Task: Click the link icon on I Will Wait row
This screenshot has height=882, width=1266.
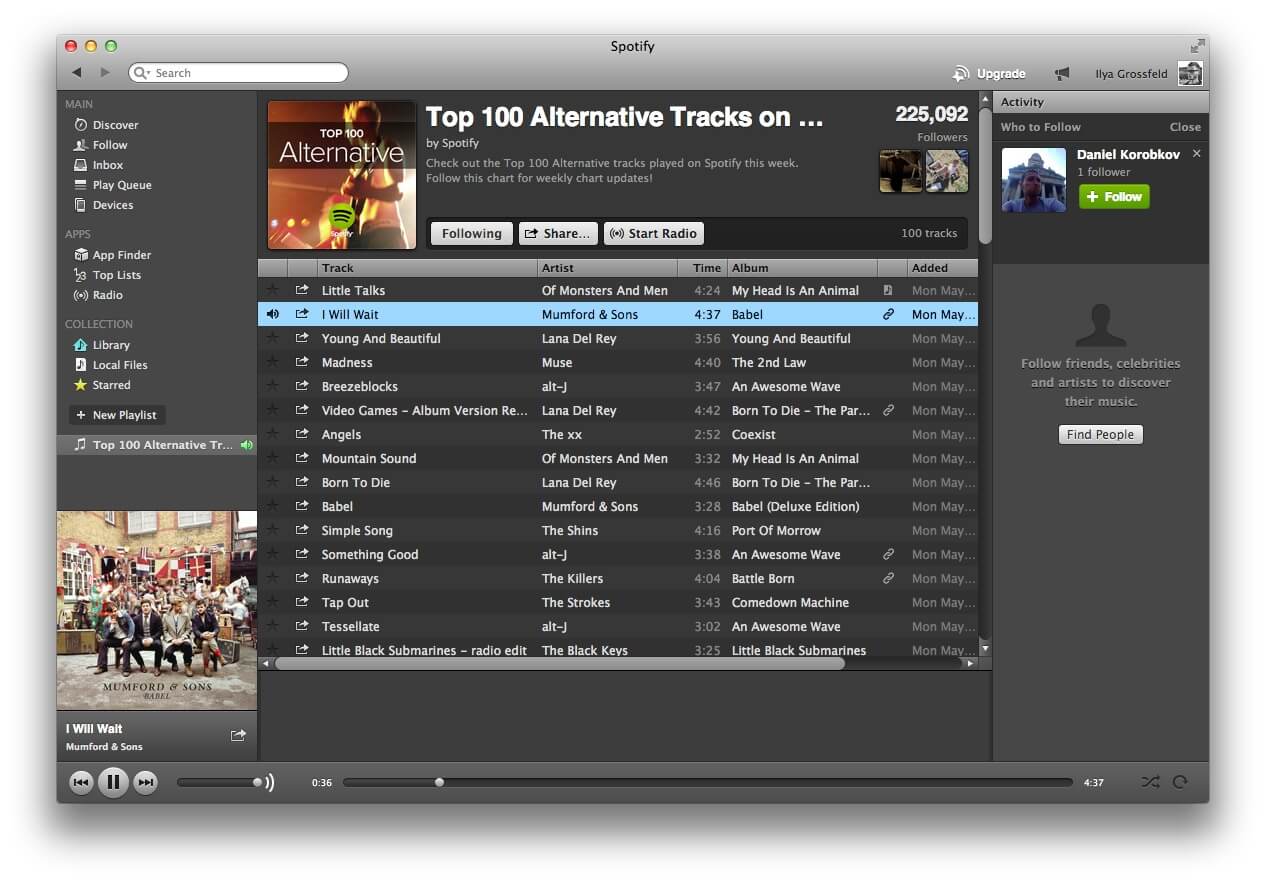Action: pyautogui.click(x=888, y=314)
